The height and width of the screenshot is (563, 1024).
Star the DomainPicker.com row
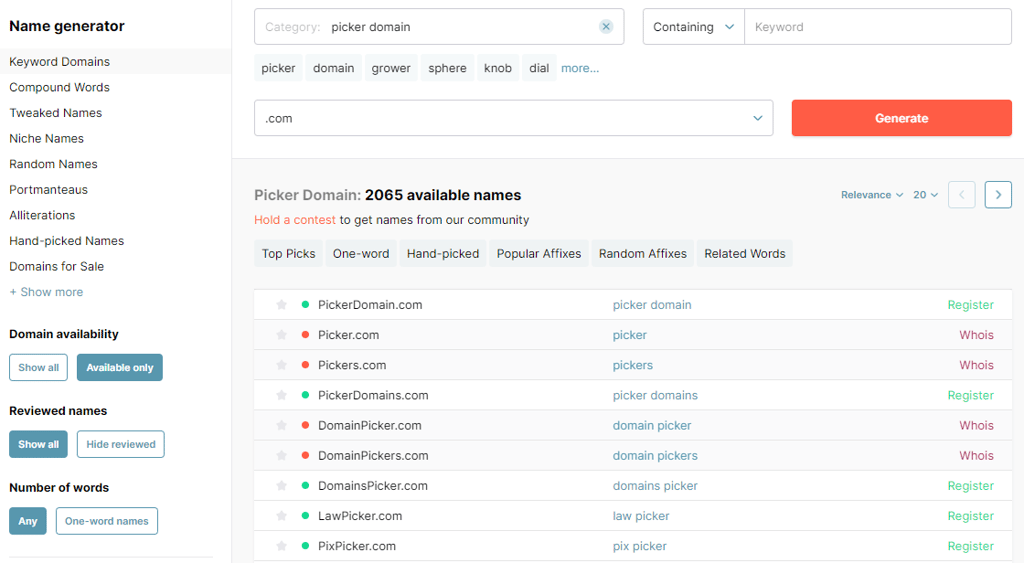tap(281, 425)
